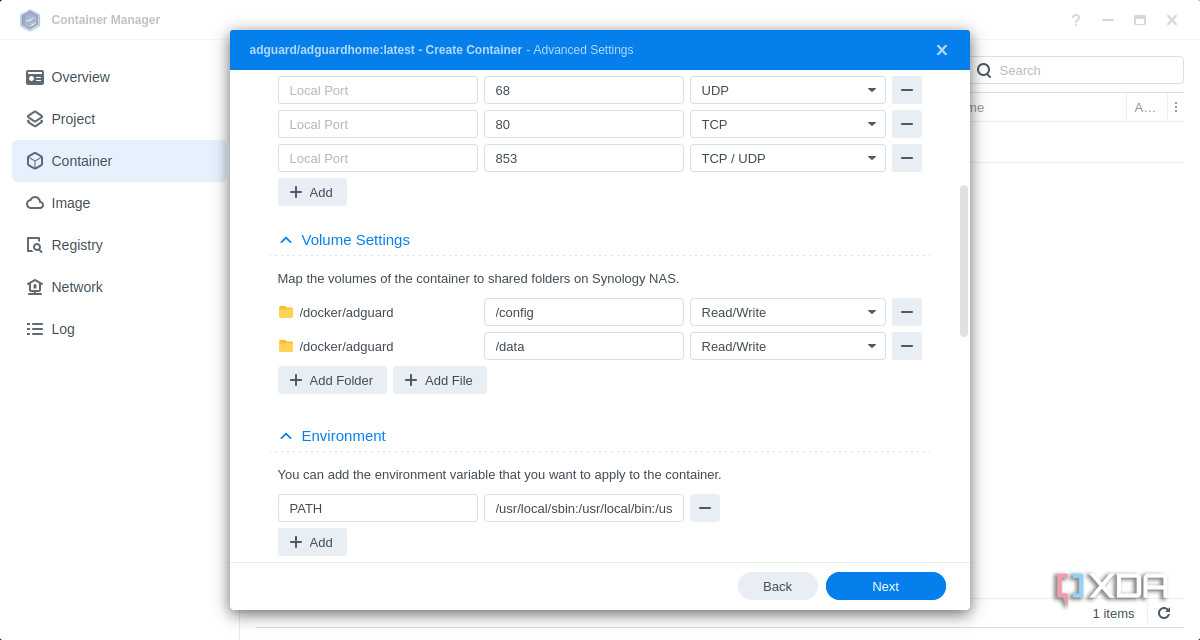Open the Image section
1200x640 pixels.
(120, 203)
